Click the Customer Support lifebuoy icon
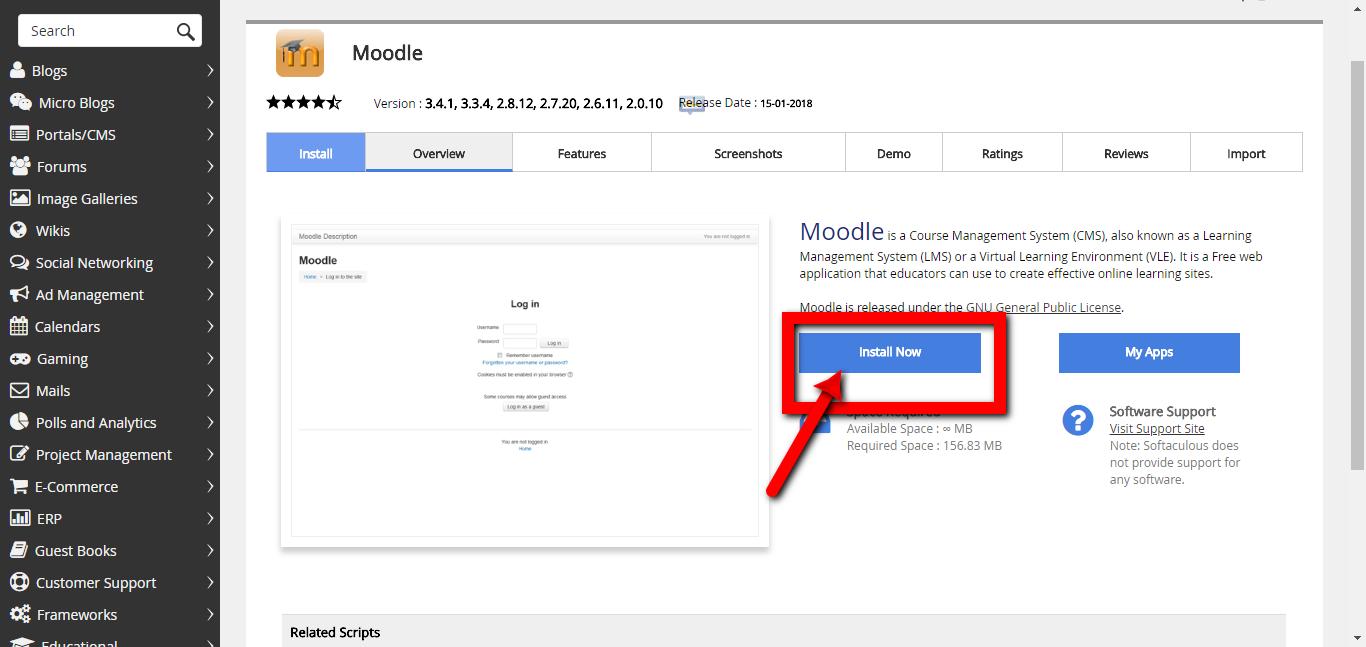This screenshot has width=1366, height=647. pos(19,582)
